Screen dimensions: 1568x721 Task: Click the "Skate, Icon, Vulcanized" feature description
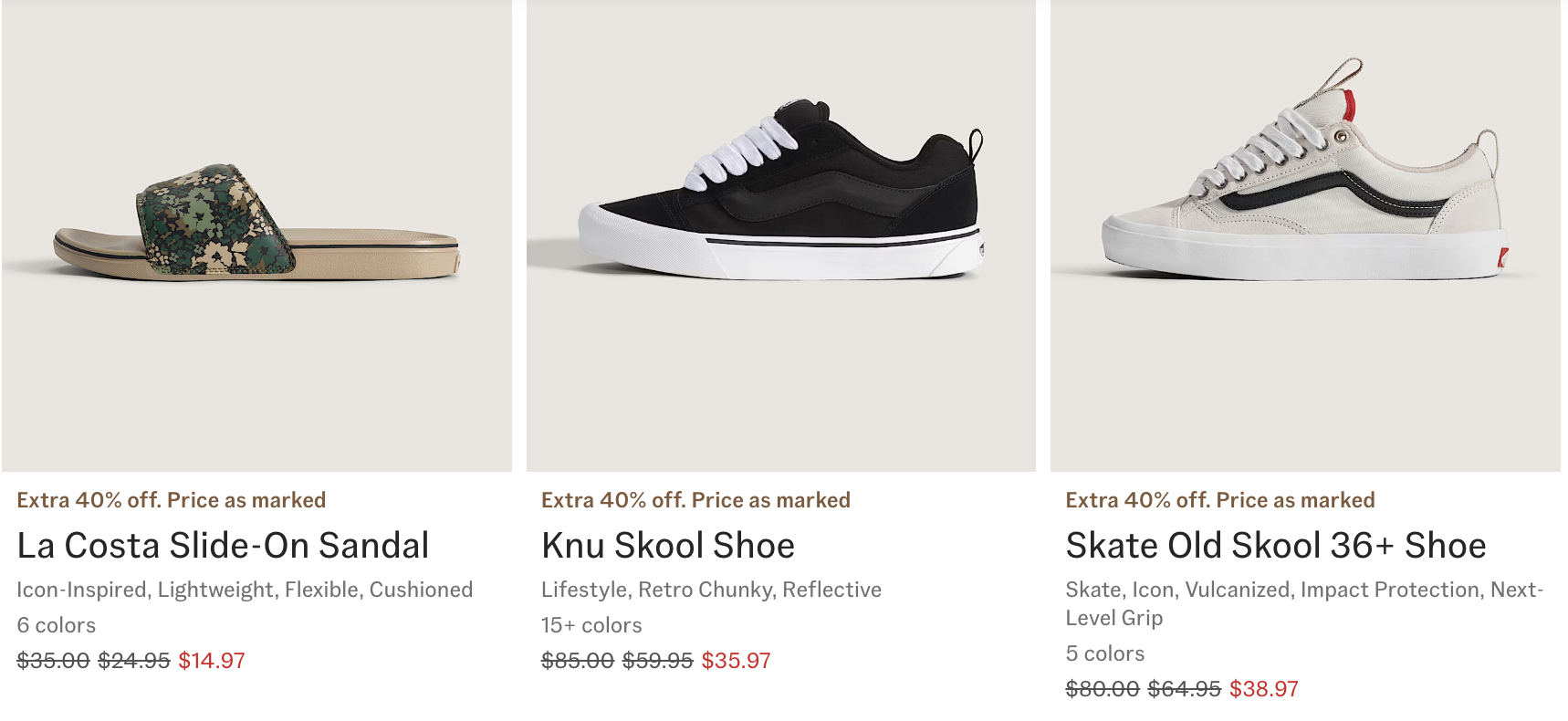click(1303, 590)
